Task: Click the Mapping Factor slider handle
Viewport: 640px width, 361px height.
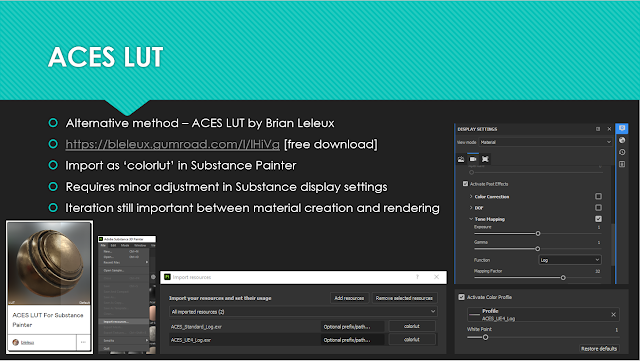Action: (563, 278)
